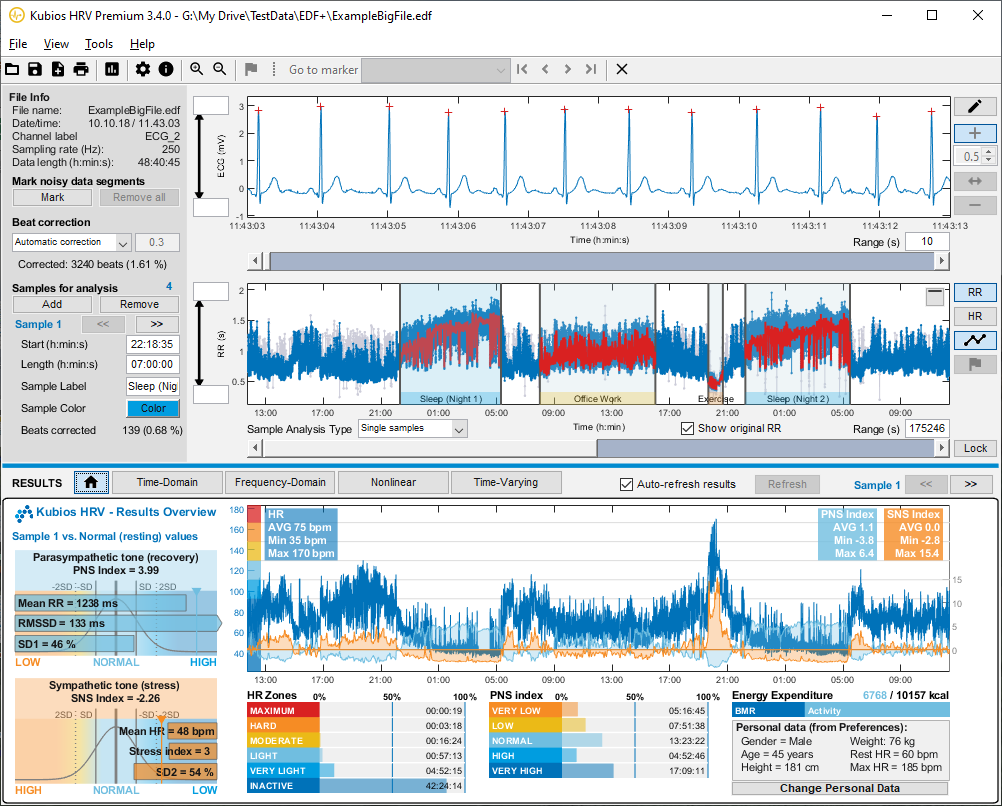
Task: Click the beat correction threshold 0.3 field
Action: pos(157,242)
